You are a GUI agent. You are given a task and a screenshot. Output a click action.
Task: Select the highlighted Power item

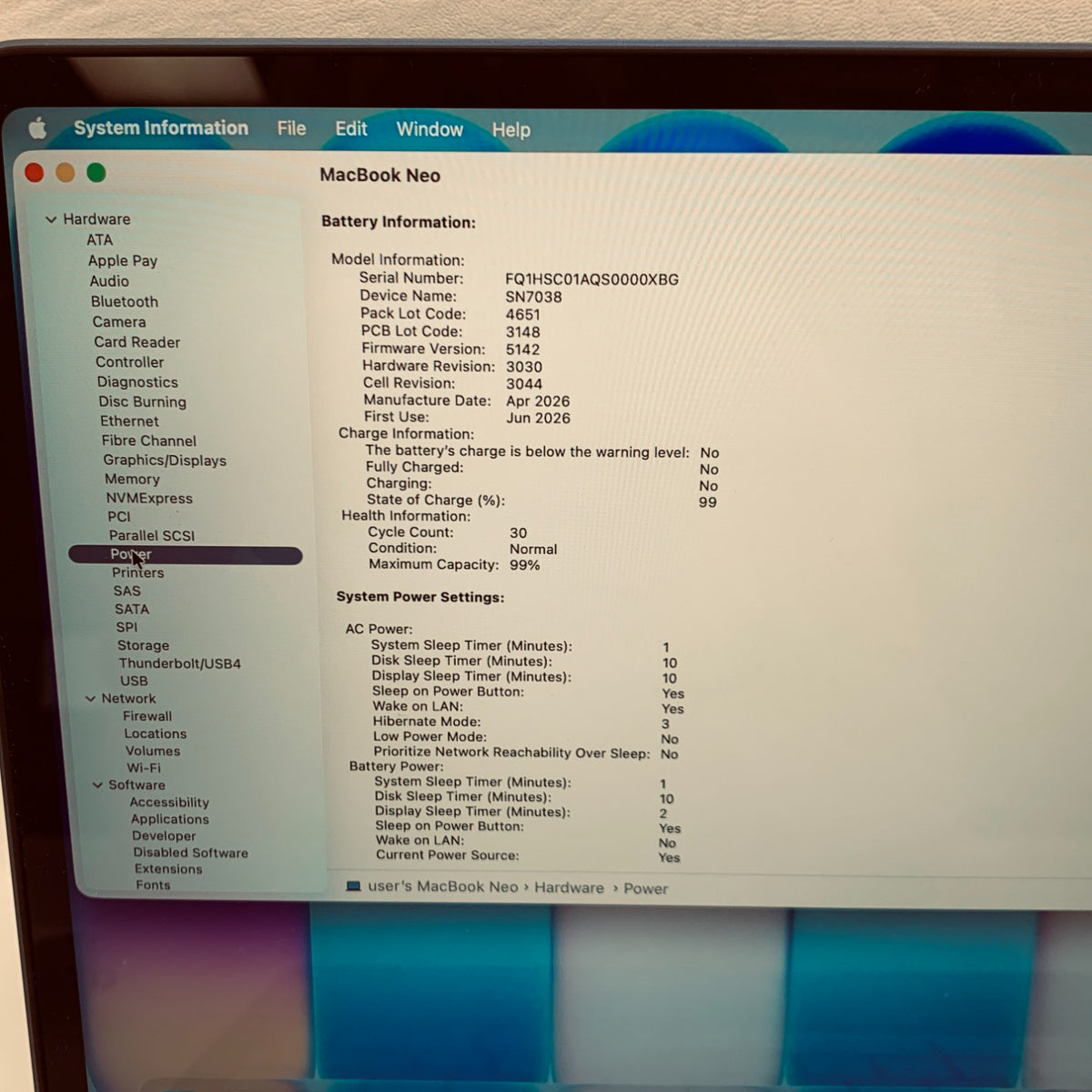185,555
